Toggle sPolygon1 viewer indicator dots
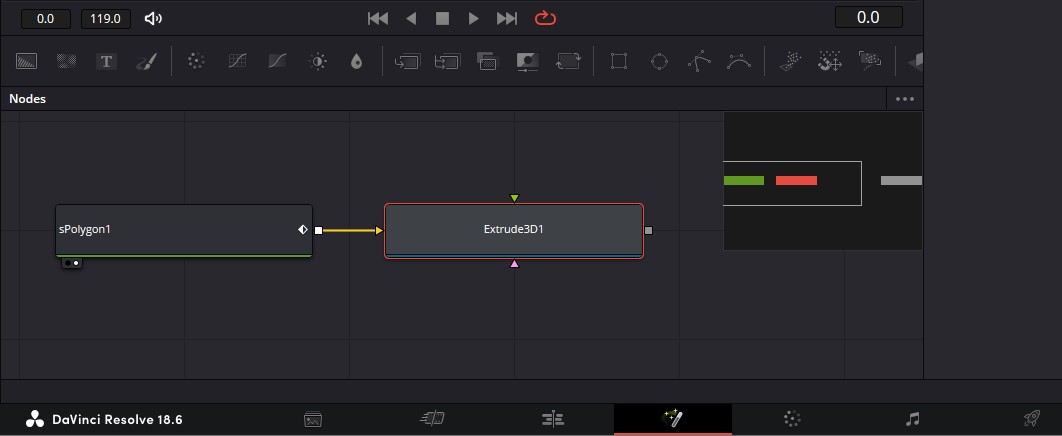Image resolution: width=1062 pixels, height=436 pixels. [72, 263]
